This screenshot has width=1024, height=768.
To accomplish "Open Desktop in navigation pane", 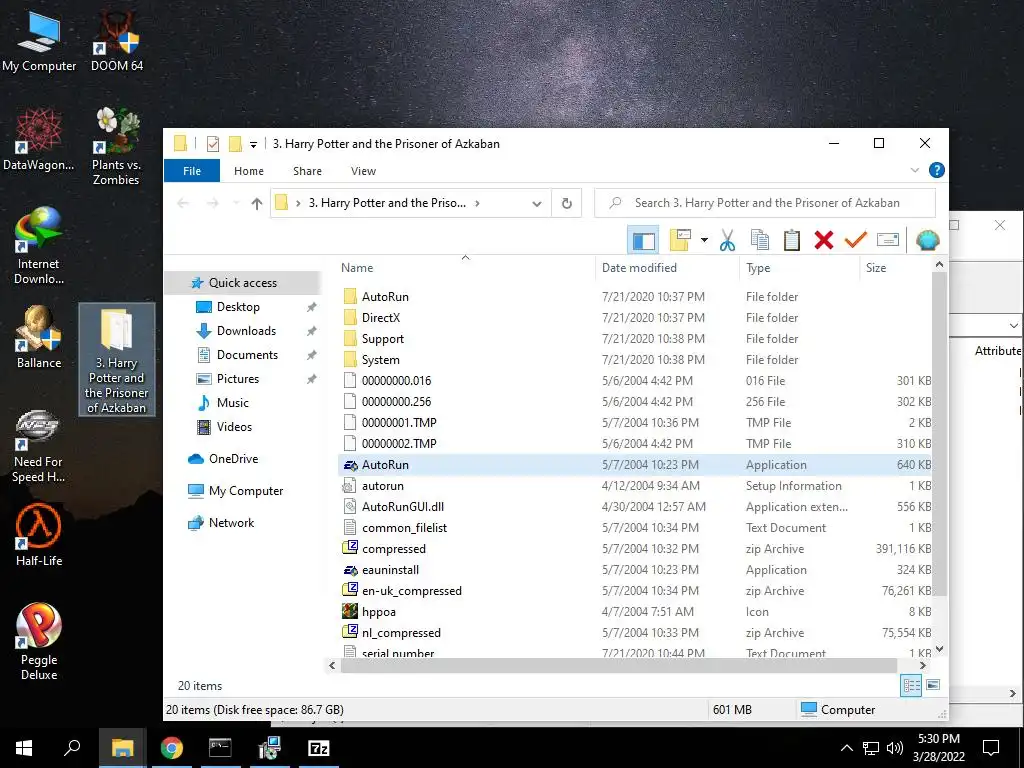I will 238,307.
